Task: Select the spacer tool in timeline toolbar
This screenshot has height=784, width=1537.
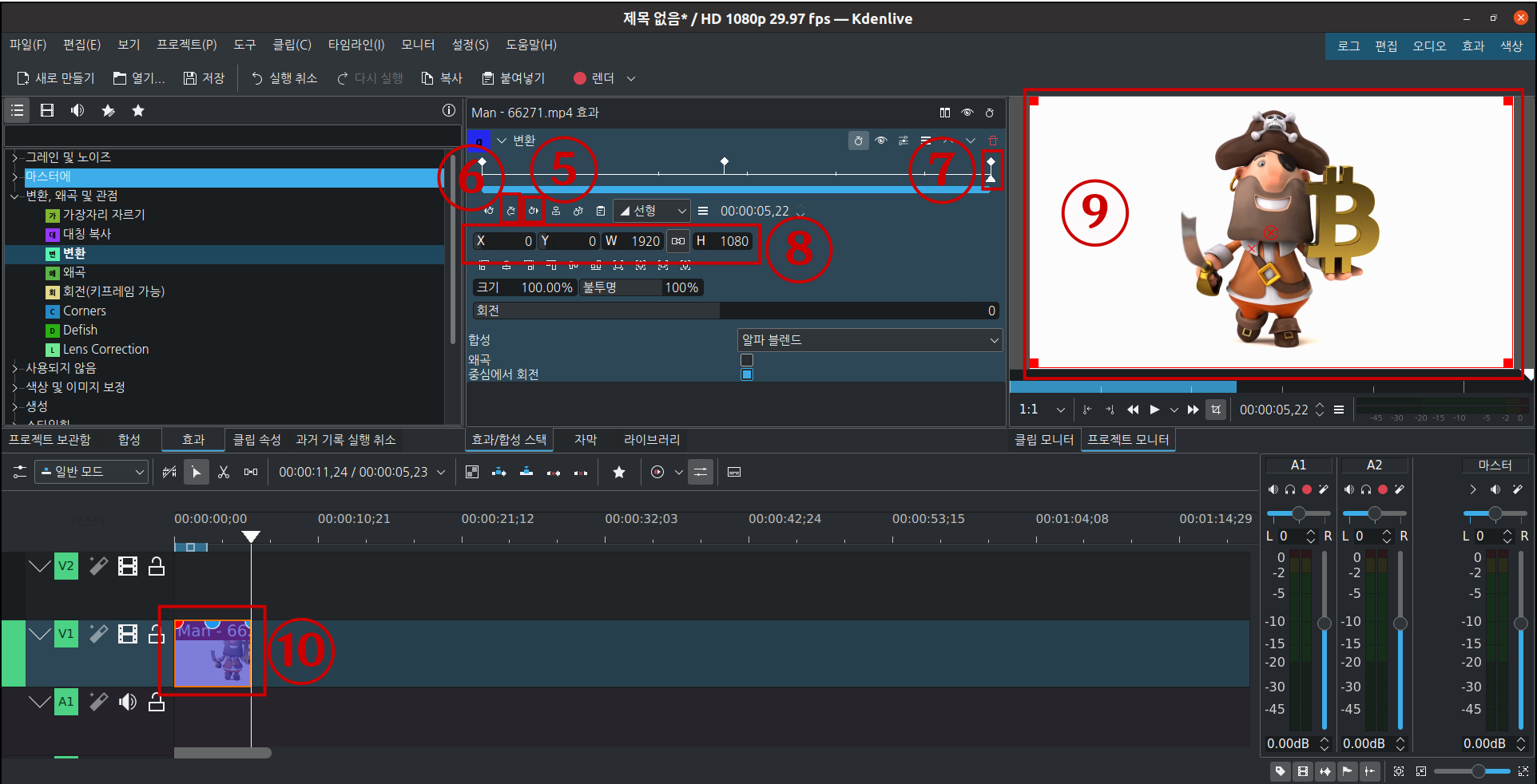Action: (250, 472)
